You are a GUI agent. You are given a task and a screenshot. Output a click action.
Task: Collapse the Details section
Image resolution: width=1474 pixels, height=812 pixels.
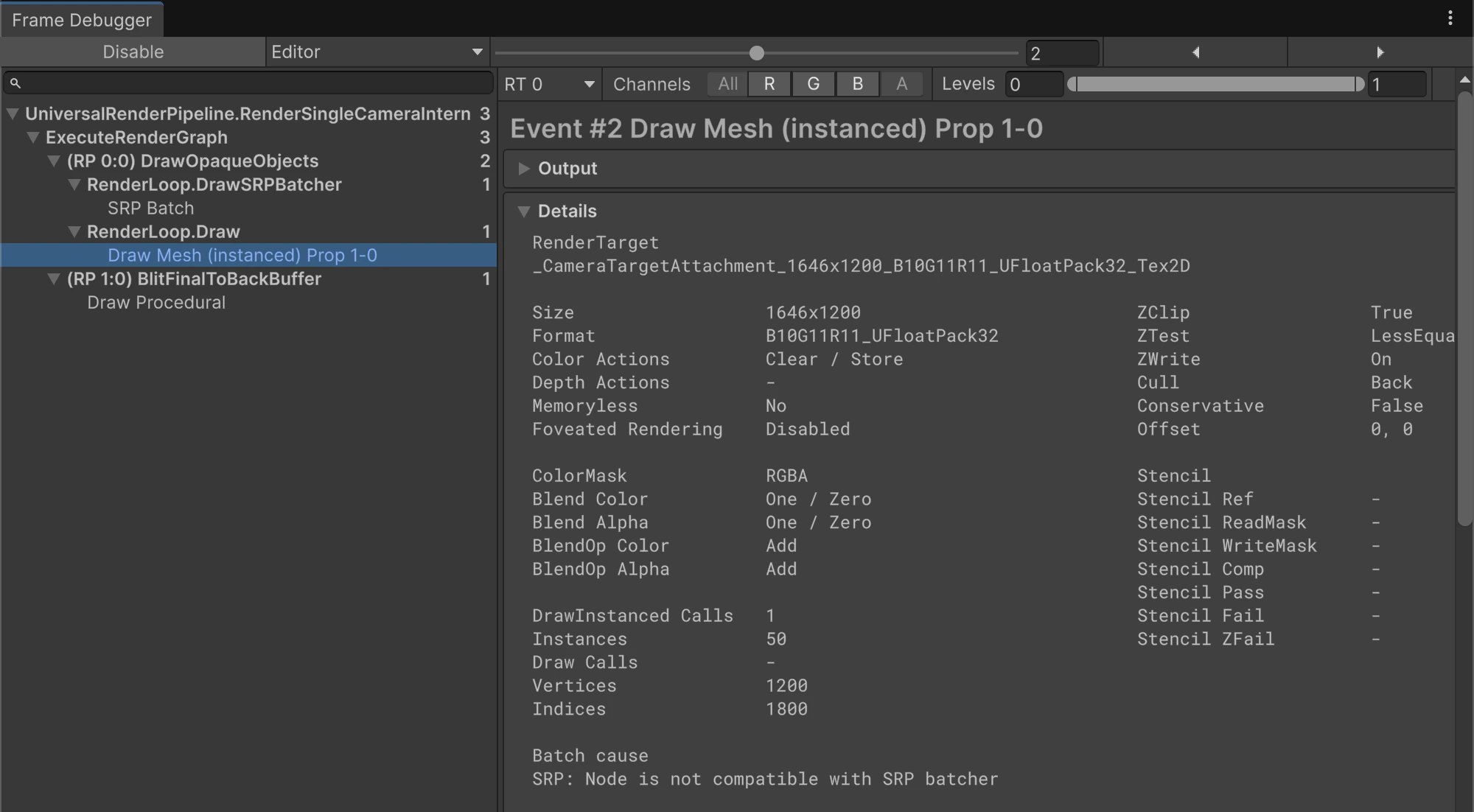point(524,211)
